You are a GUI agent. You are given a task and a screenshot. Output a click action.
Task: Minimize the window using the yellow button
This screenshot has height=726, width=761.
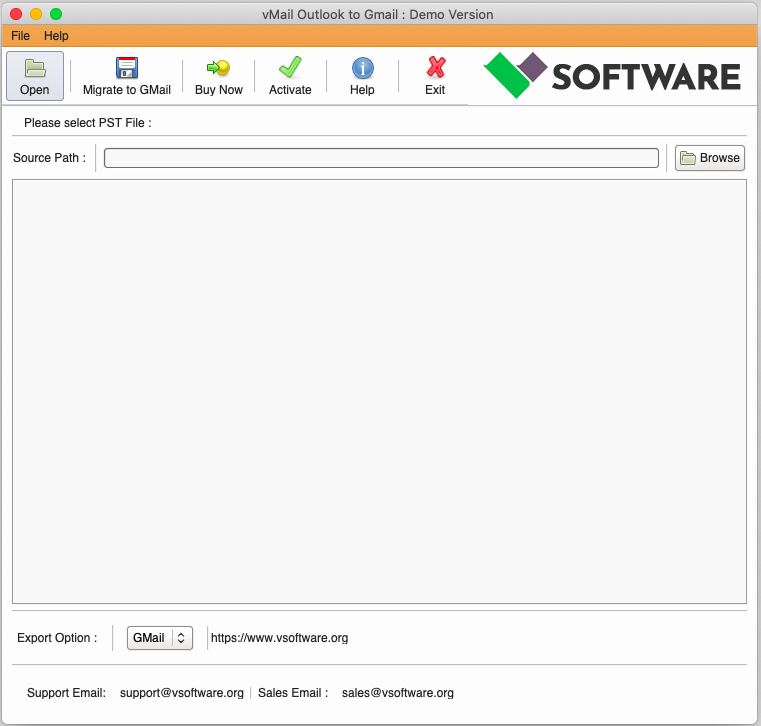pos(36,14)
